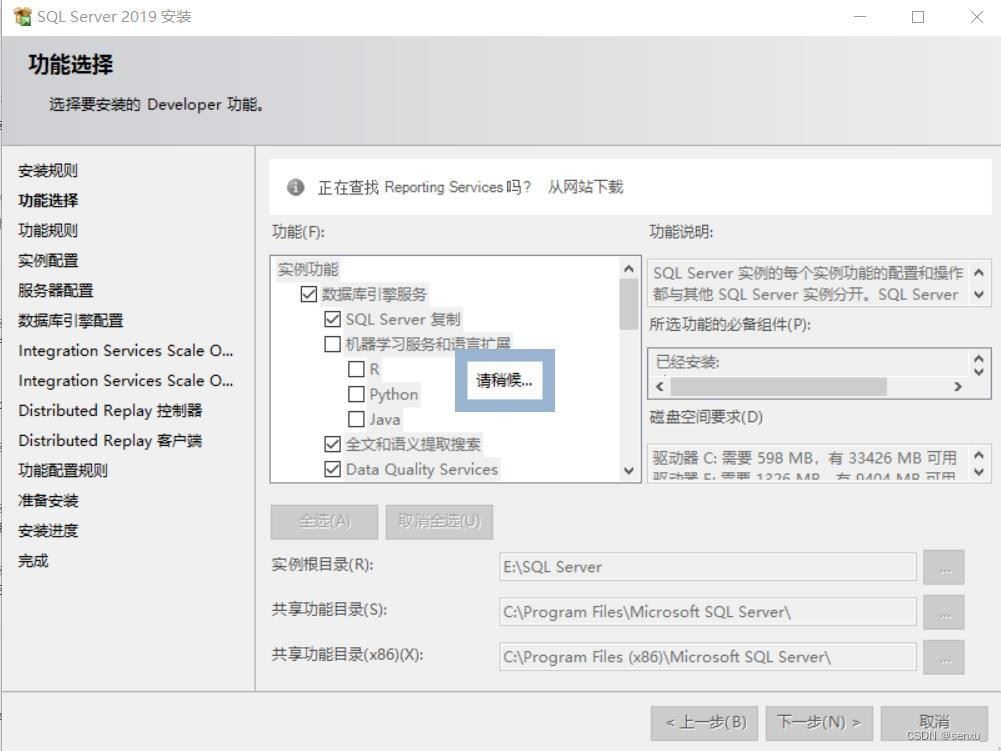Viewport: 1001px width, 751px height.
Task: Minimize the SQL Server 2019 安装 window
Action: tap(860, 17)
